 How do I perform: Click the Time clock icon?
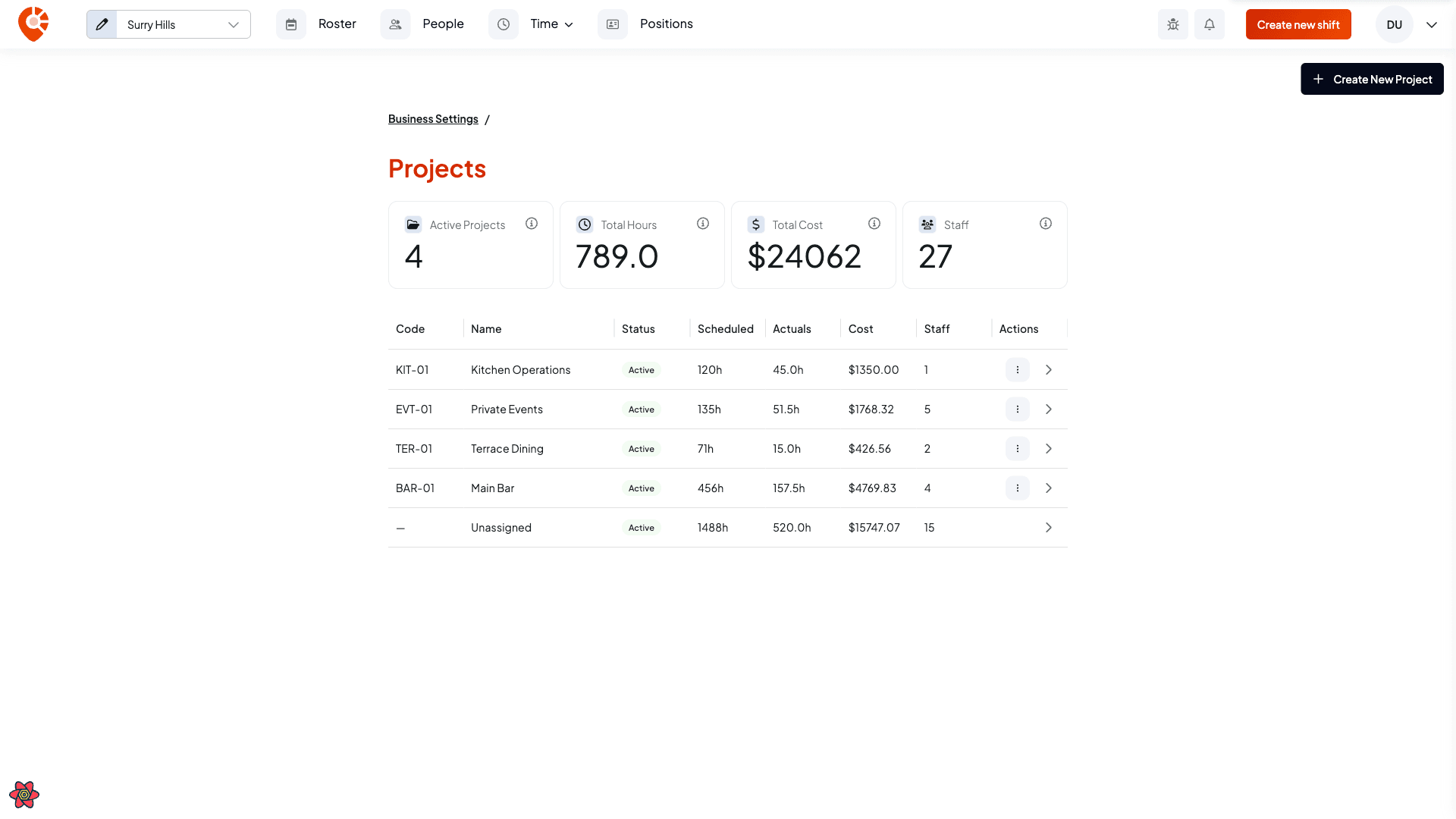pos(504,24)
